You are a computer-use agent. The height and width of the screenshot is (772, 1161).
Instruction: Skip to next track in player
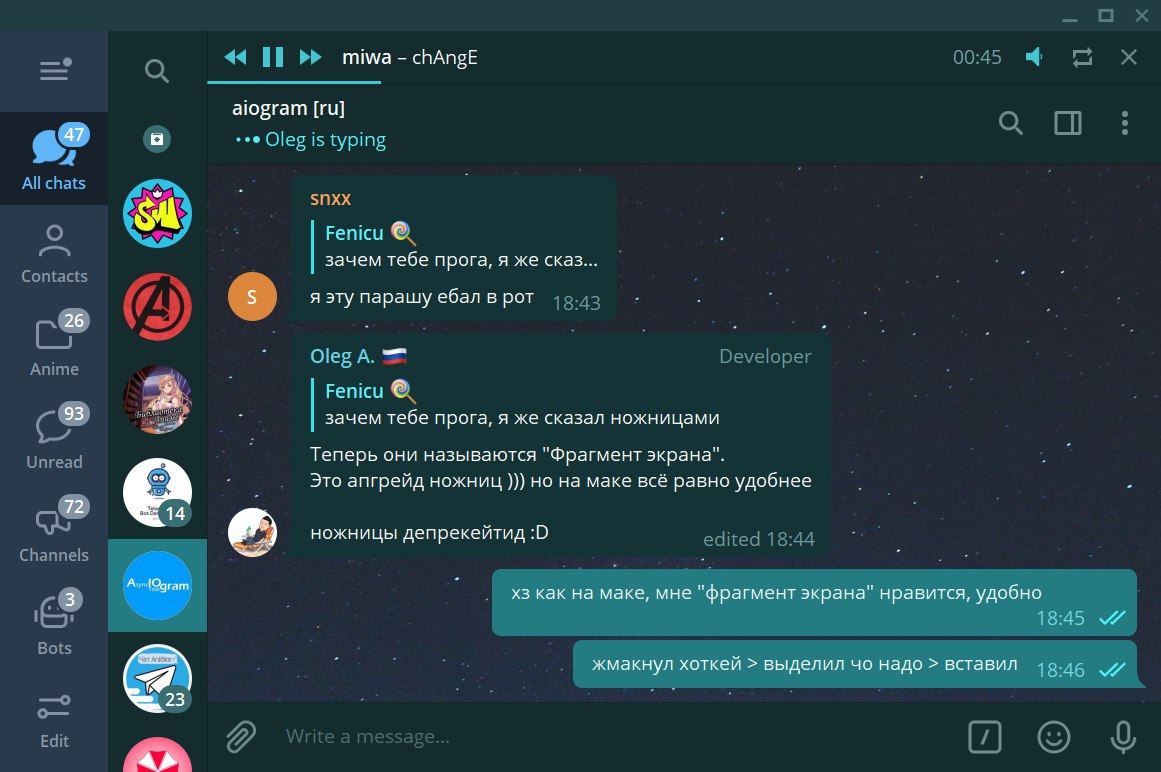coord(310,57)
